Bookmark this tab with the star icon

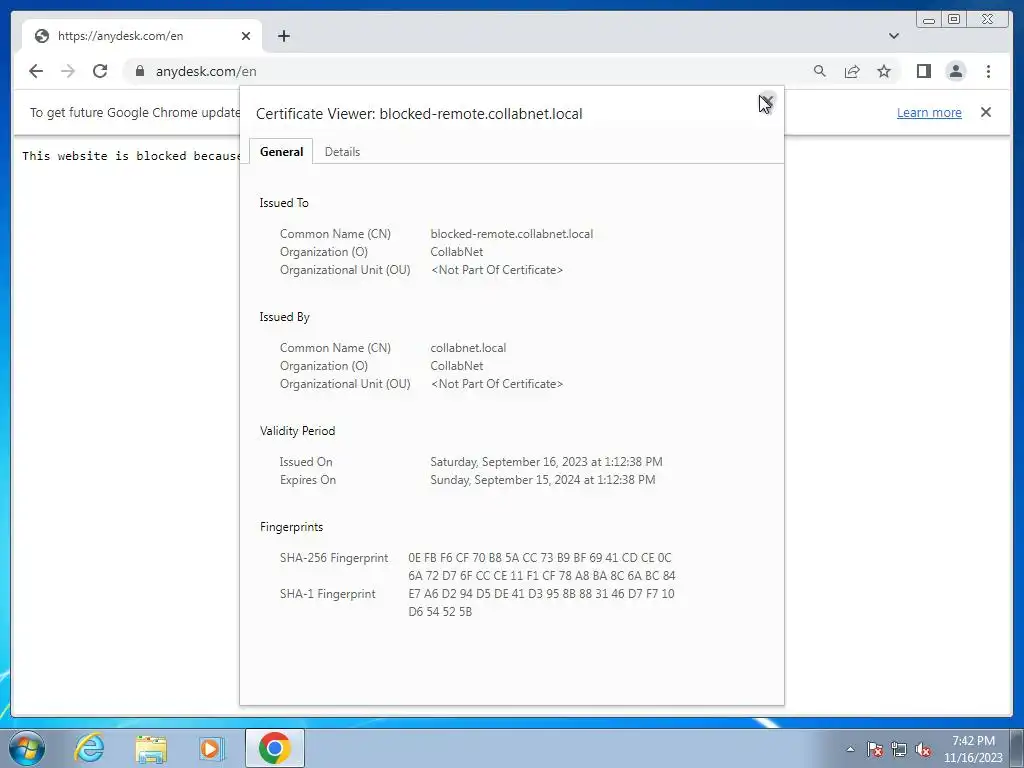[884, 71]
